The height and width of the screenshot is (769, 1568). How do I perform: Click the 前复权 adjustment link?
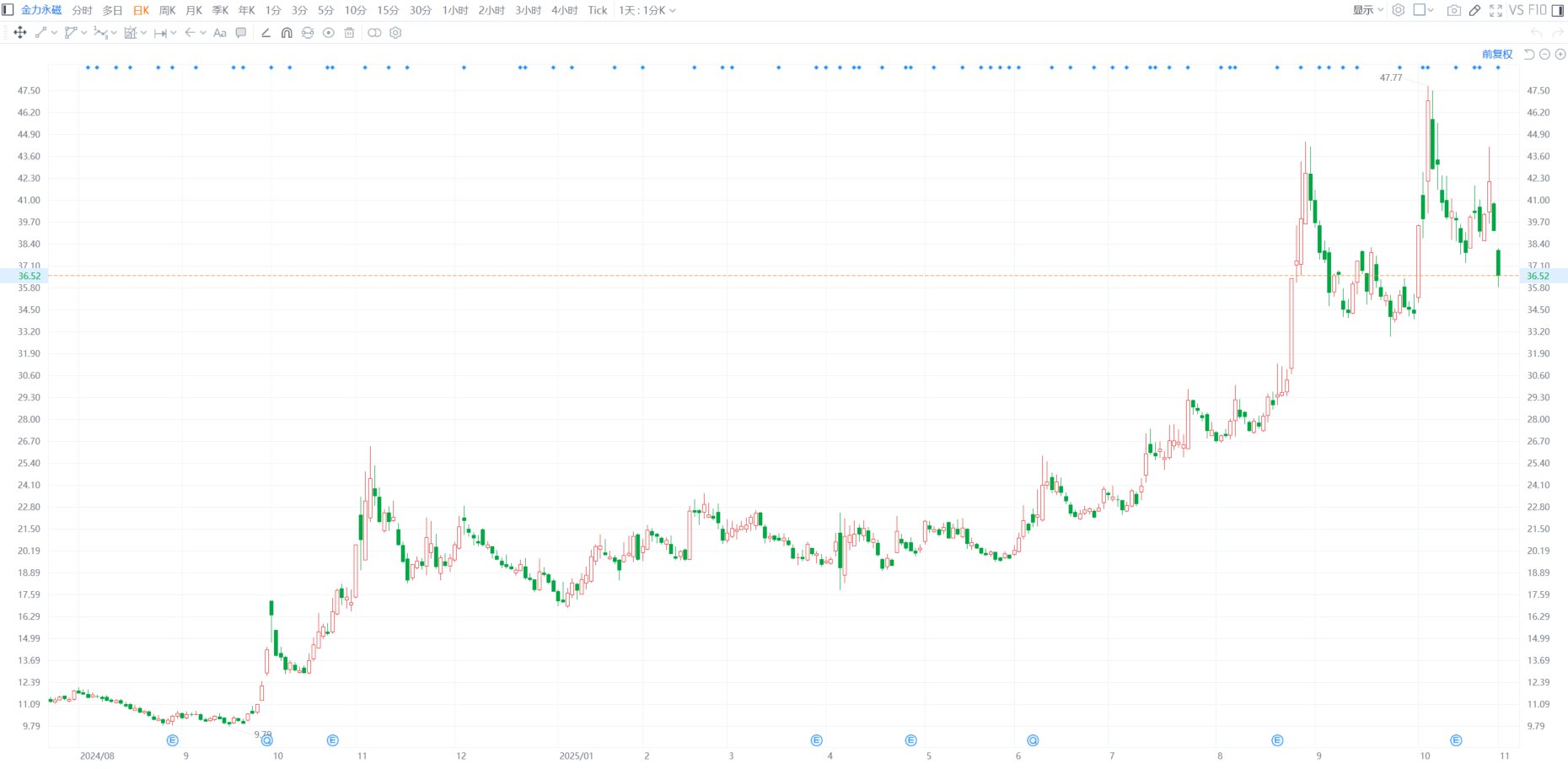click(x=1497, y=54)
